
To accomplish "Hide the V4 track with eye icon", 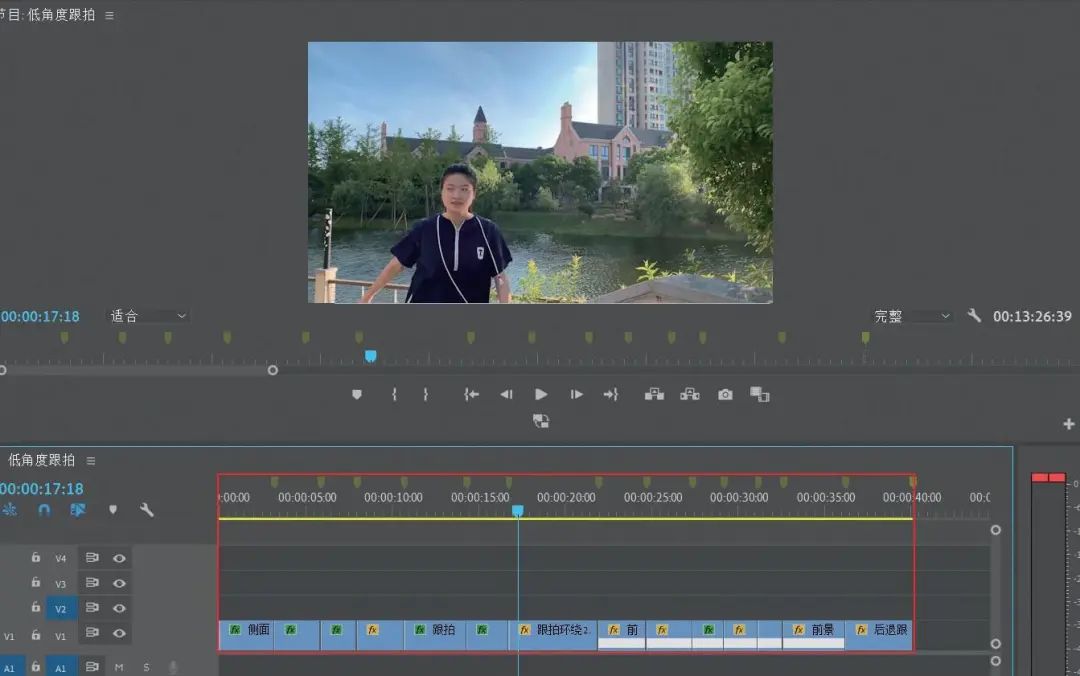I will tap(119, 558).
